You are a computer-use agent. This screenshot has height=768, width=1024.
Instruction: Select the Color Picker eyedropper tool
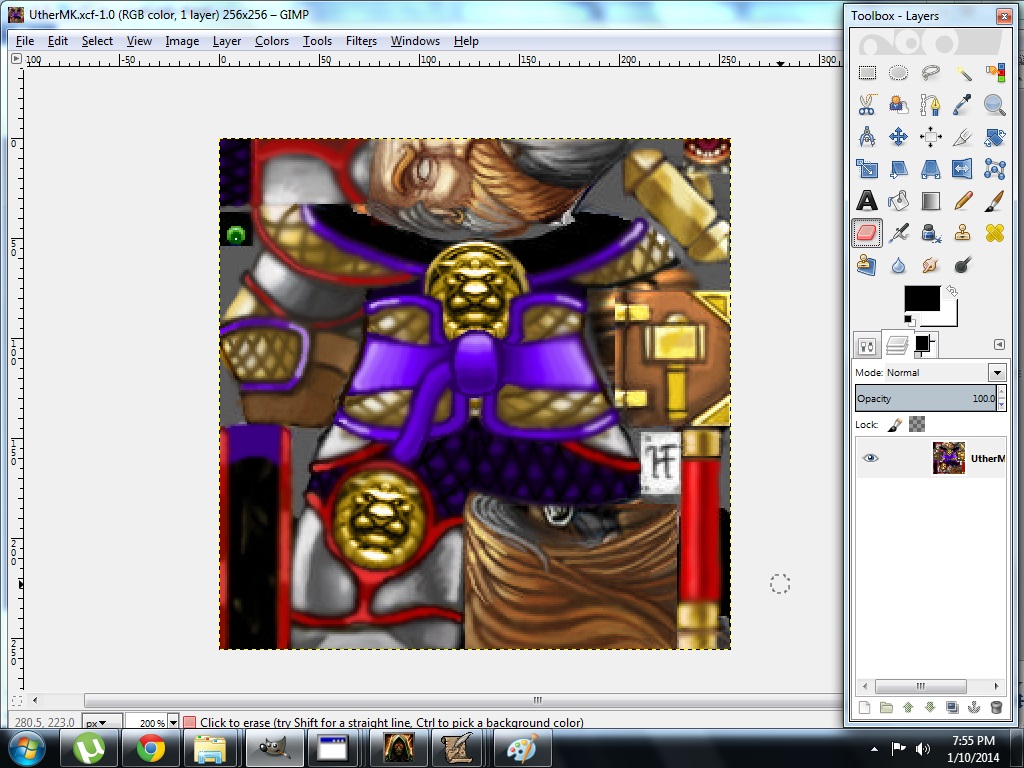(x=963, y=104)
